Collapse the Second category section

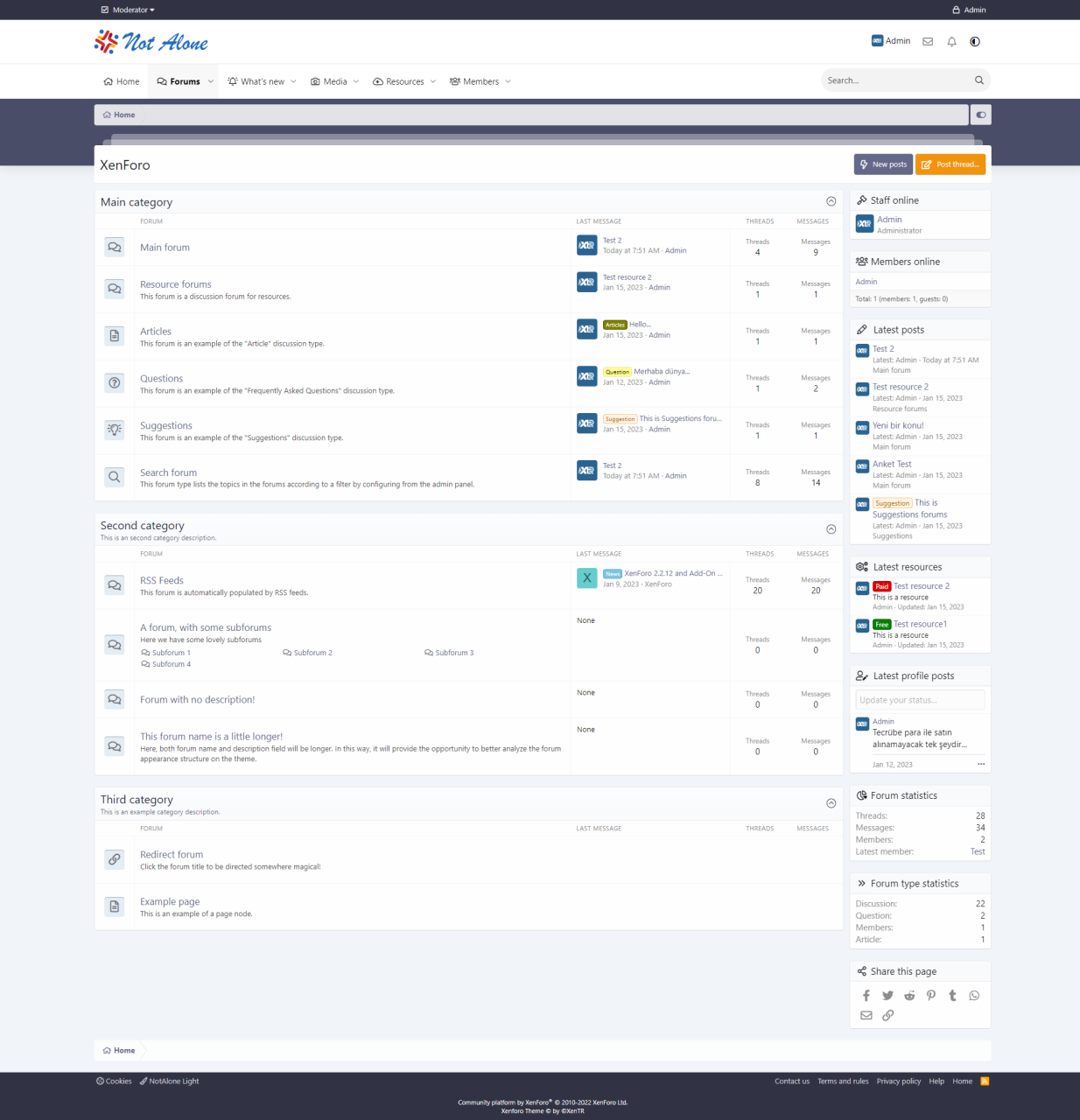tap(831, 529)
